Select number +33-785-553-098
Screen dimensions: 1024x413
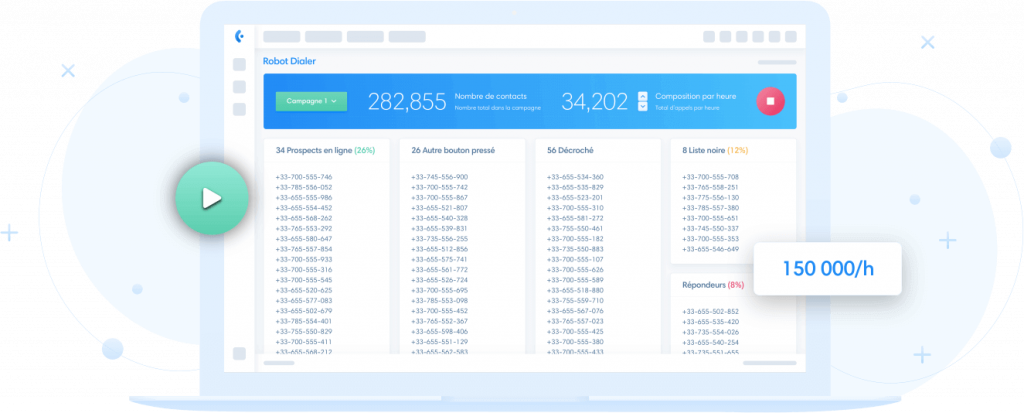(x=440, y=301)
